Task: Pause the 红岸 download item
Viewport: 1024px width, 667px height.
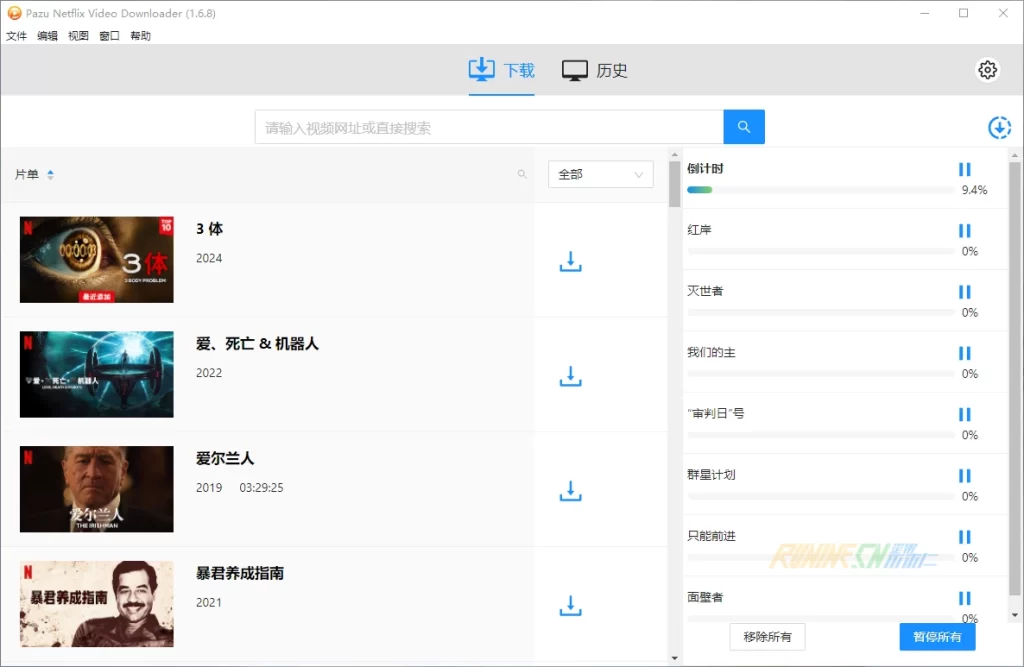Action: tap(965, 231)
